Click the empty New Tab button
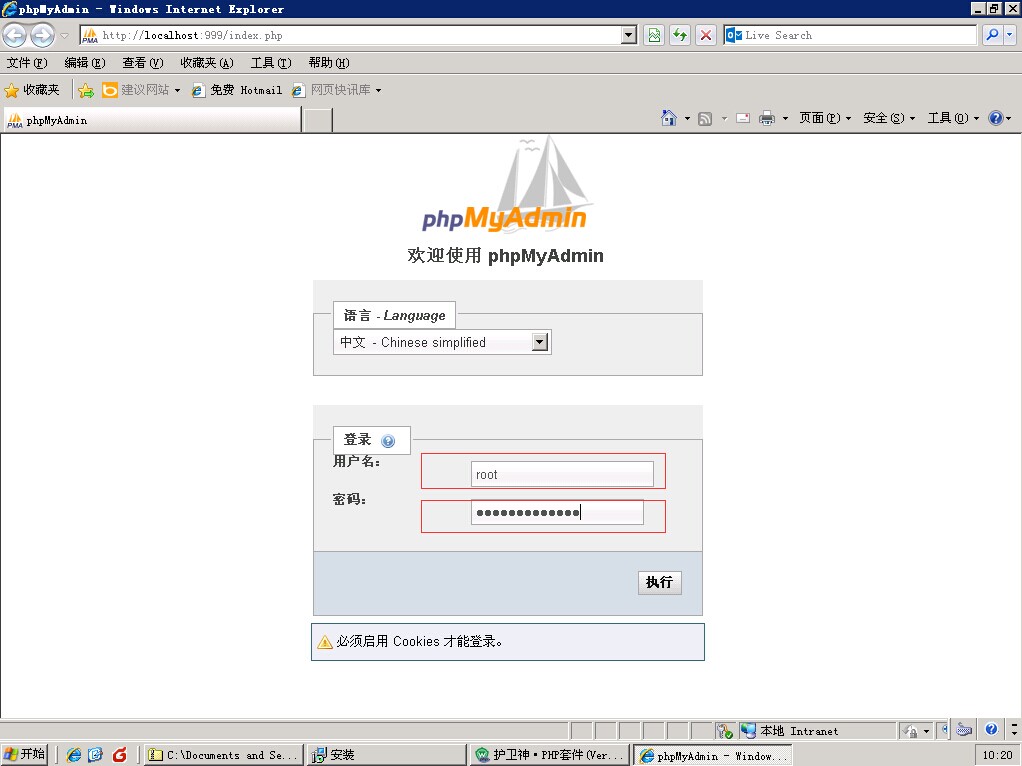This screenshot has height=766, width=1022. [x=318, y=120]
